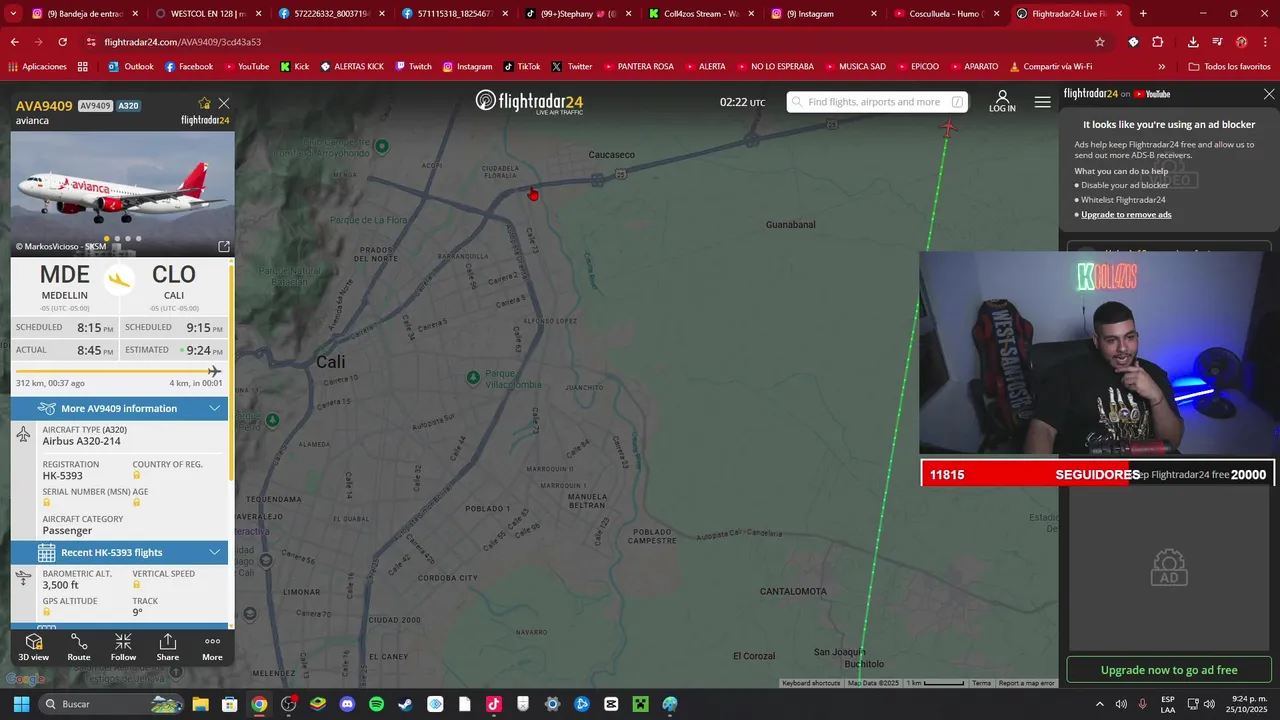Click the Find flights search field
This screenshot has width=1280, height=720.
click(877, 102)
